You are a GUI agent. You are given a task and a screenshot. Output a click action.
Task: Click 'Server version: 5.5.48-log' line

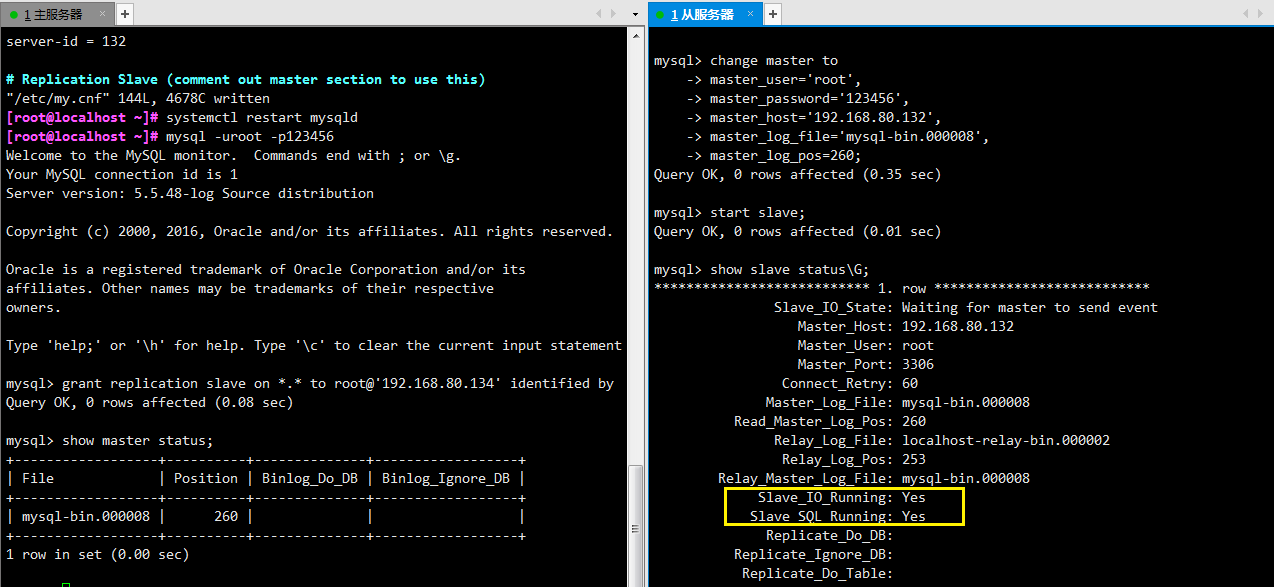(190, 193)
